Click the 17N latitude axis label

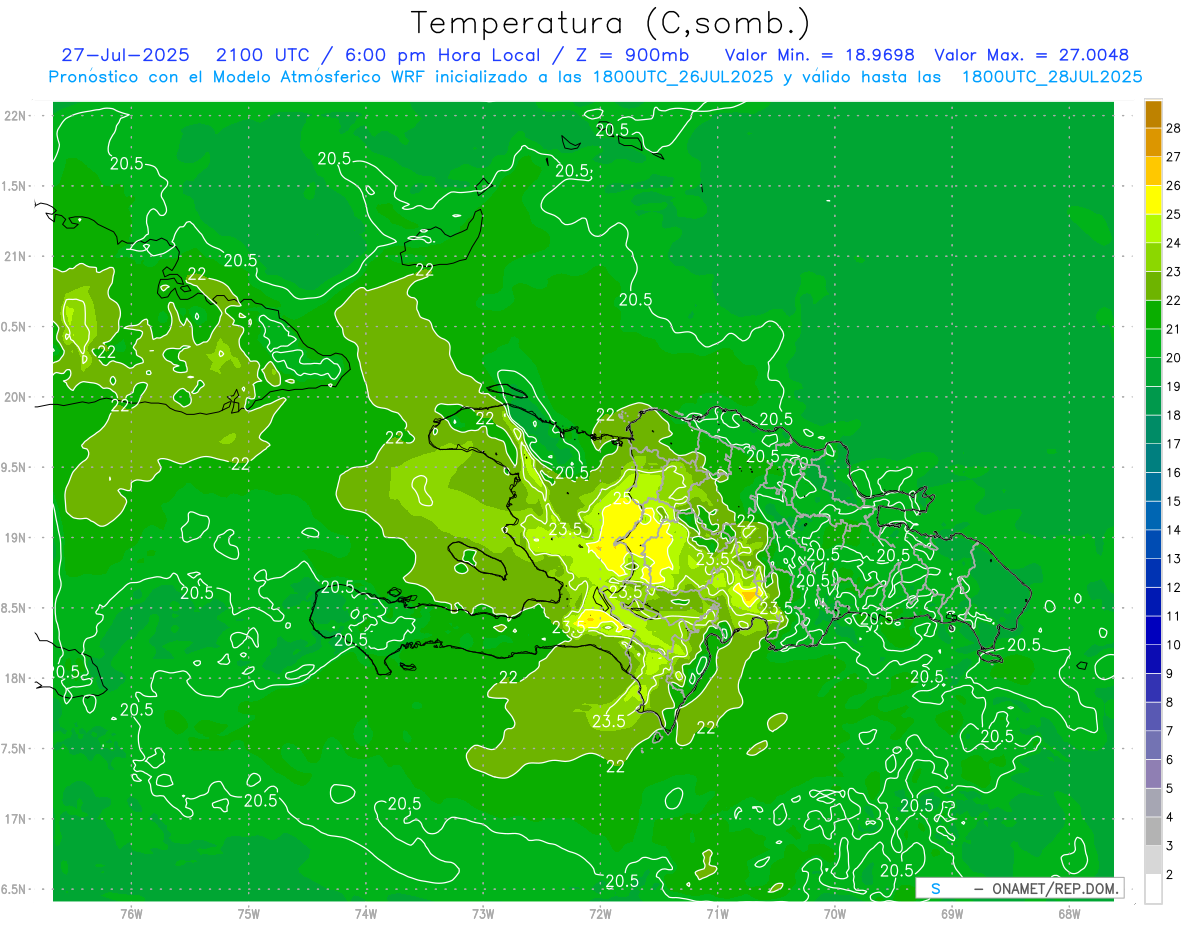[15, 819]
